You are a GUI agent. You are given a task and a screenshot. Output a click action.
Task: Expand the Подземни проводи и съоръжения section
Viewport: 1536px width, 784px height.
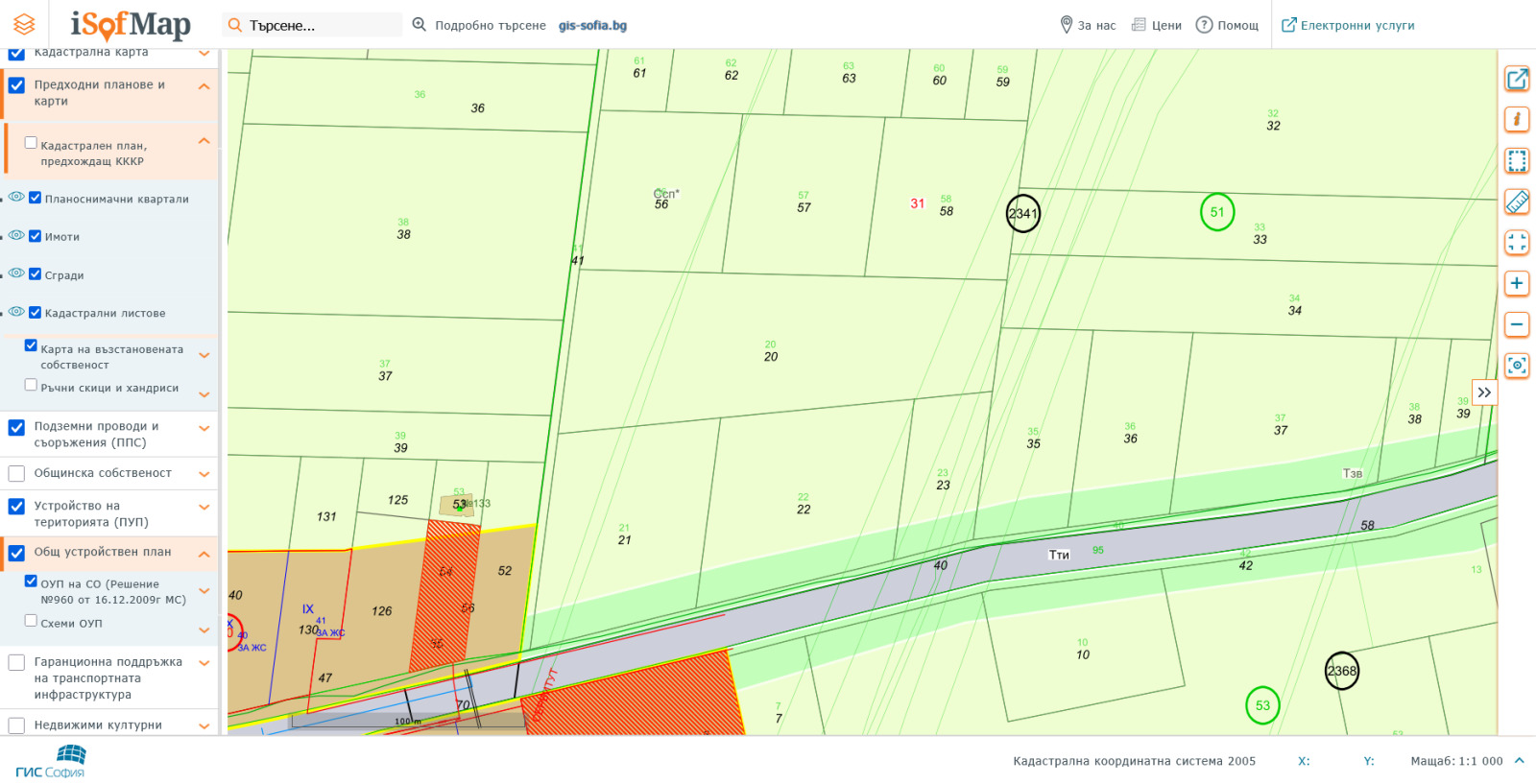(x=204, y=429)
